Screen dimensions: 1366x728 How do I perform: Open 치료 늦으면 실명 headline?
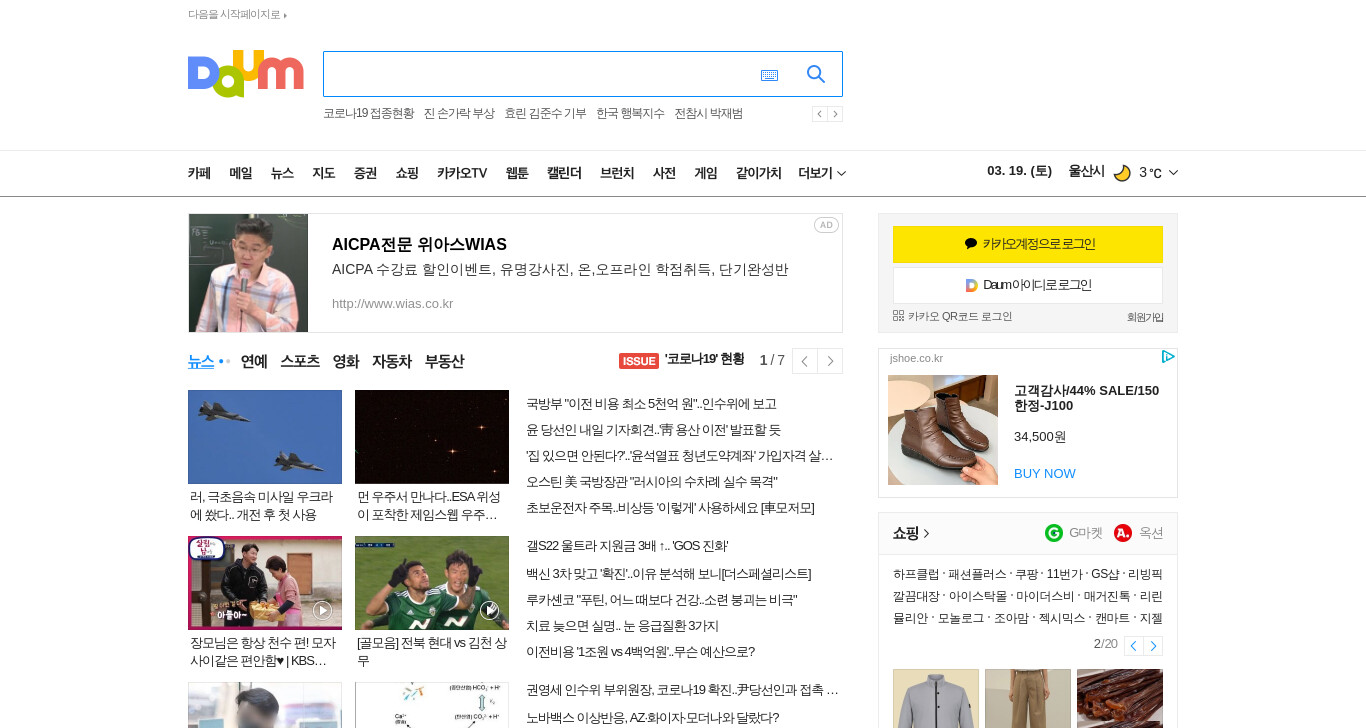coord(622,626)
